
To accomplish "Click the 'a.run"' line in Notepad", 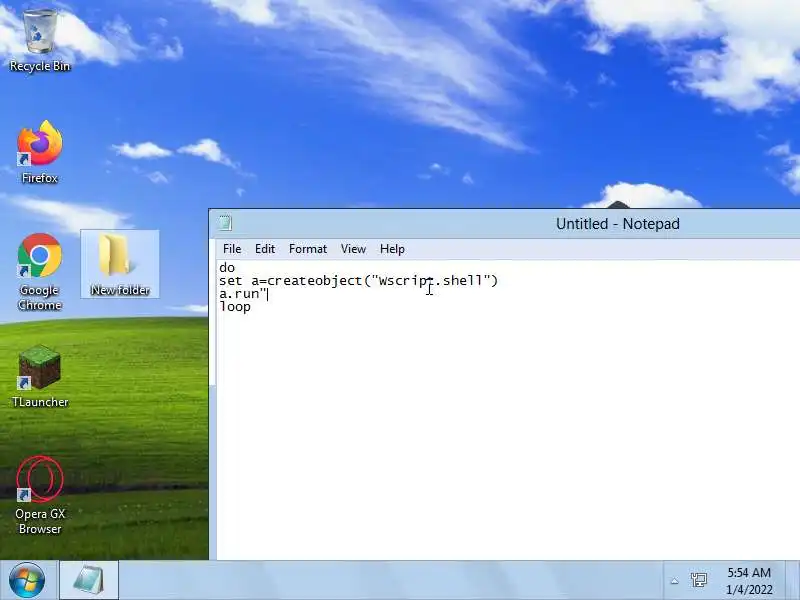I will pos(243,294).
